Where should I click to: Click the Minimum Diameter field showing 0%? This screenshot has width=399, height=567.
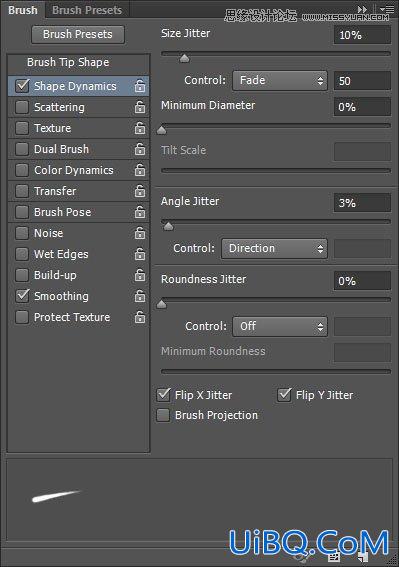click(362, 107)
